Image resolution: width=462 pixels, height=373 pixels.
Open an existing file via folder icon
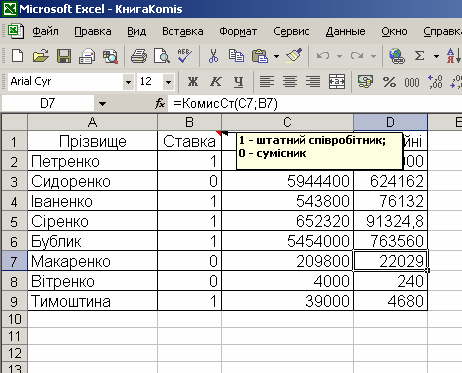41,56
